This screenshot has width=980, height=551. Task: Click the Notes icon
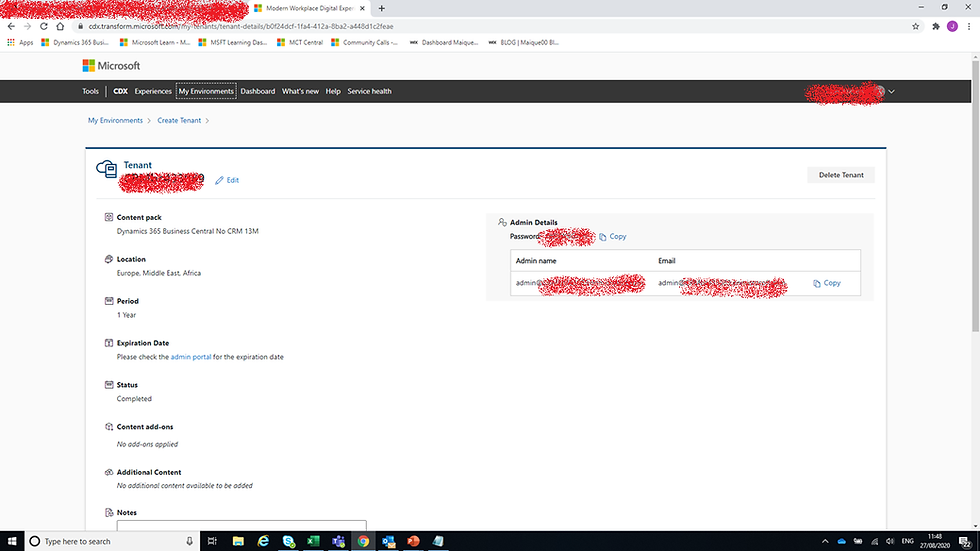coord(109,512)
